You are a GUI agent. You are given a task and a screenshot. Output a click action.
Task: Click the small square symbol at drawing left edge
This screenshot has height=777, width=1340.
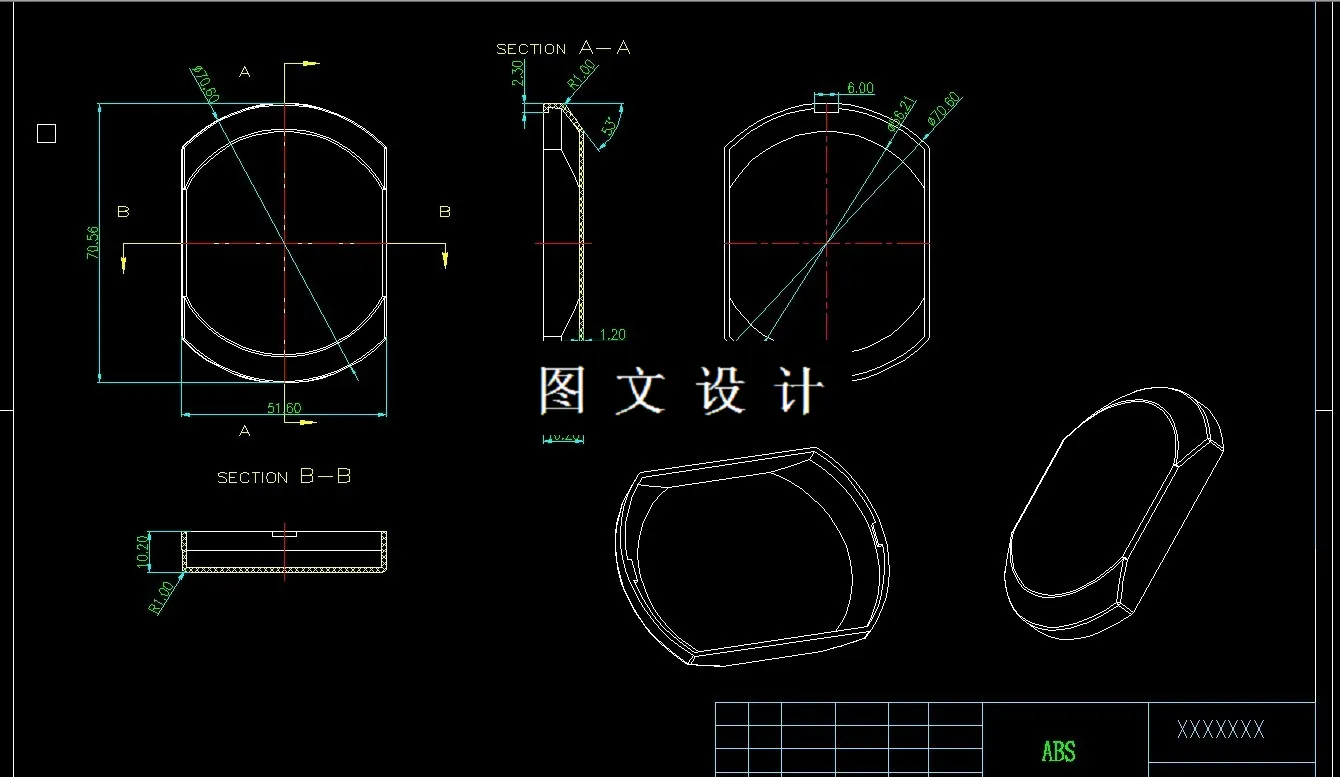(x=46, y=133)
